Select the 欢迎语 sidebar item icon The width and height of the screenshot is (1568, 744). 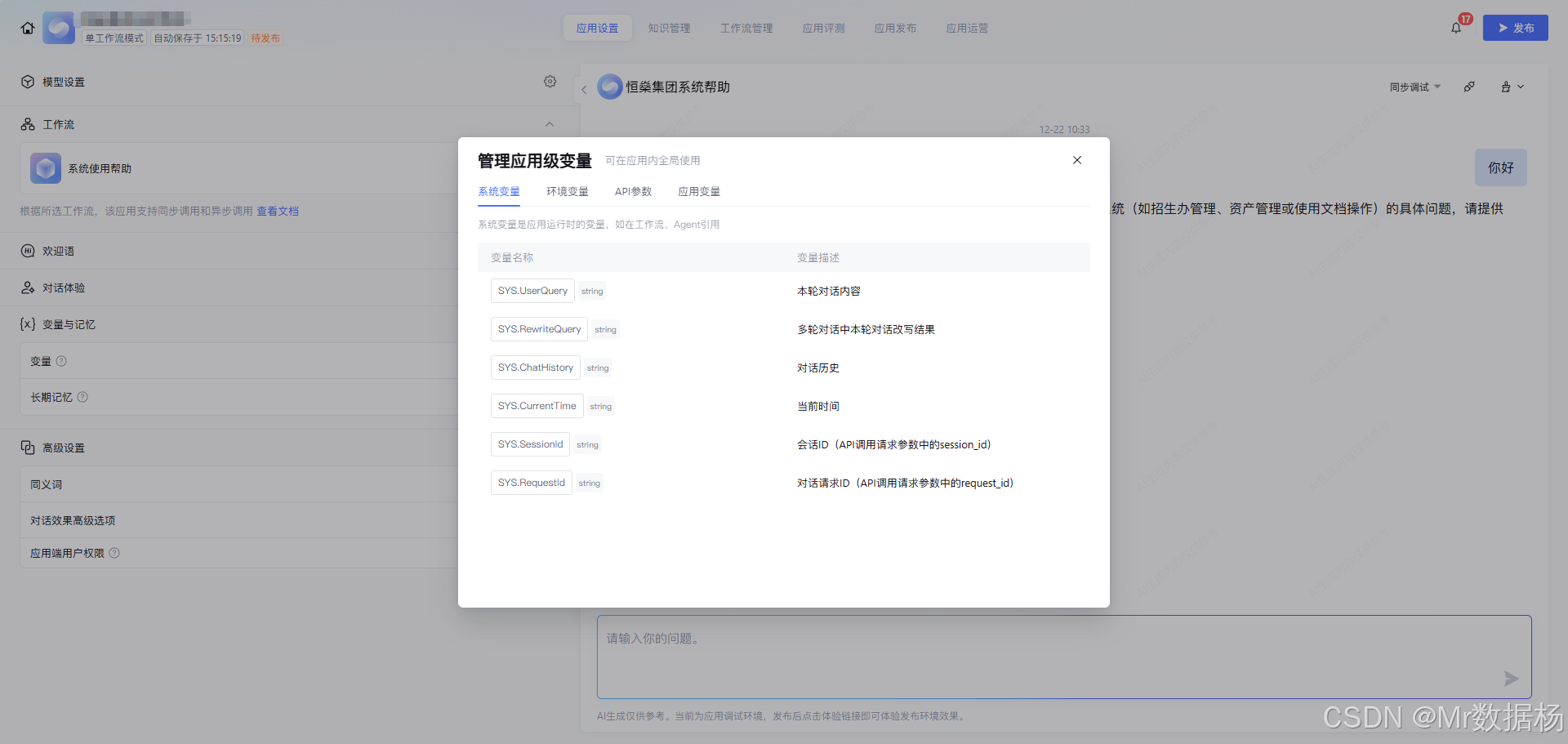[27, 251]
